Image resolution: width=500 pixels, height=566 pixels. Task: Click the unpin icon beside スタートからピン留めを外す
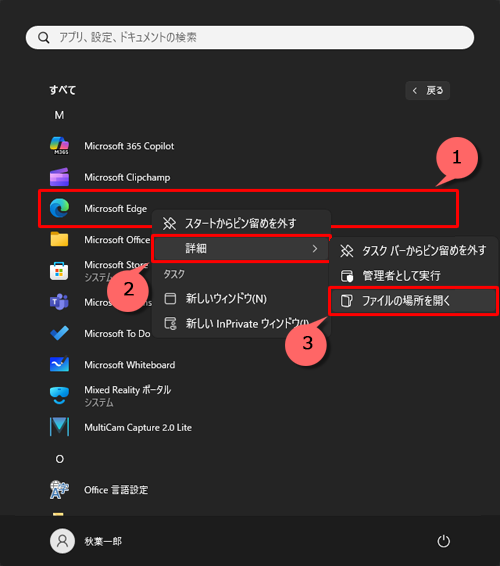169,223
